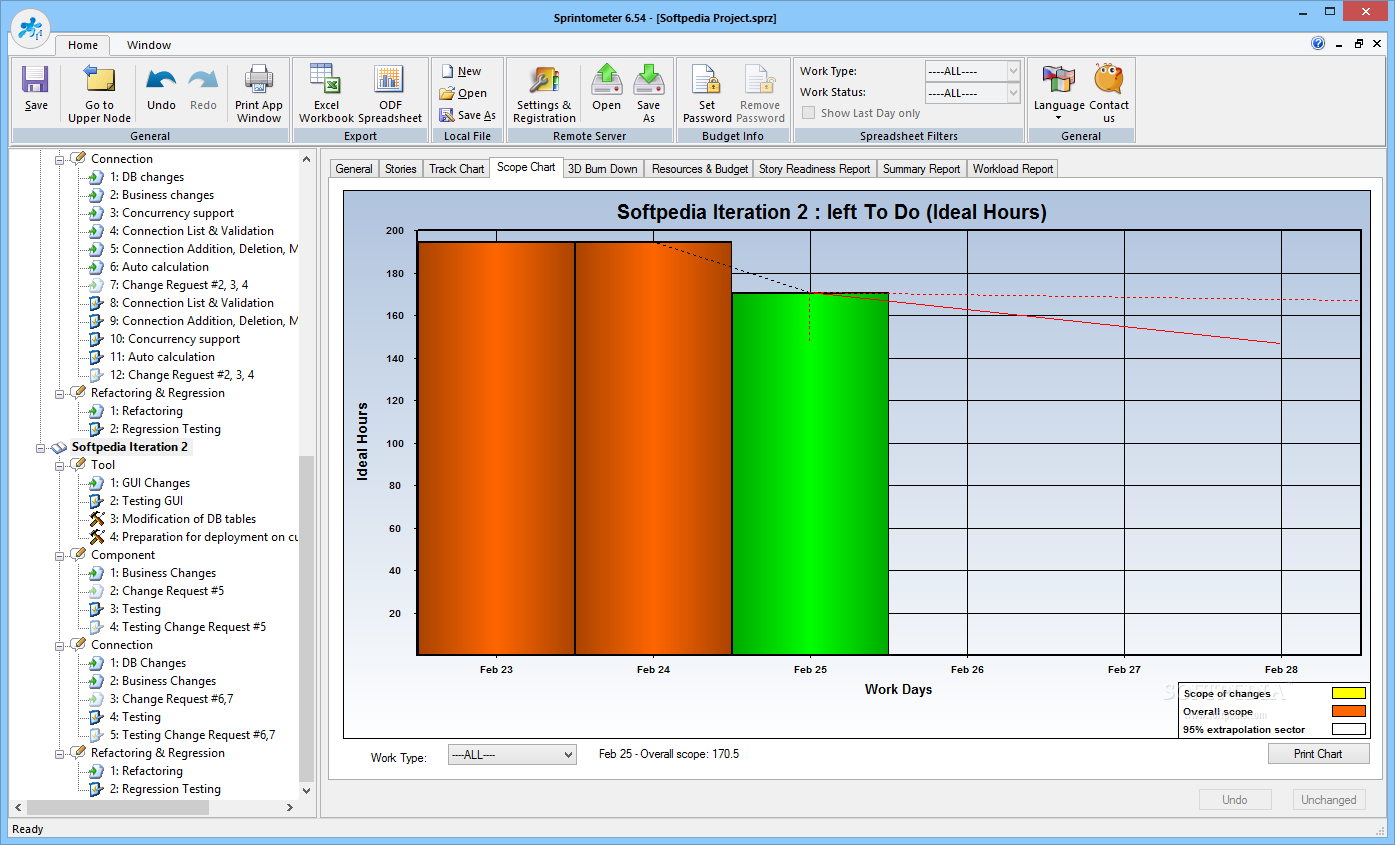Open Work Type dropdown below the chart
This screenshot has height=845, width=1395.
click(x=512, y=755)
